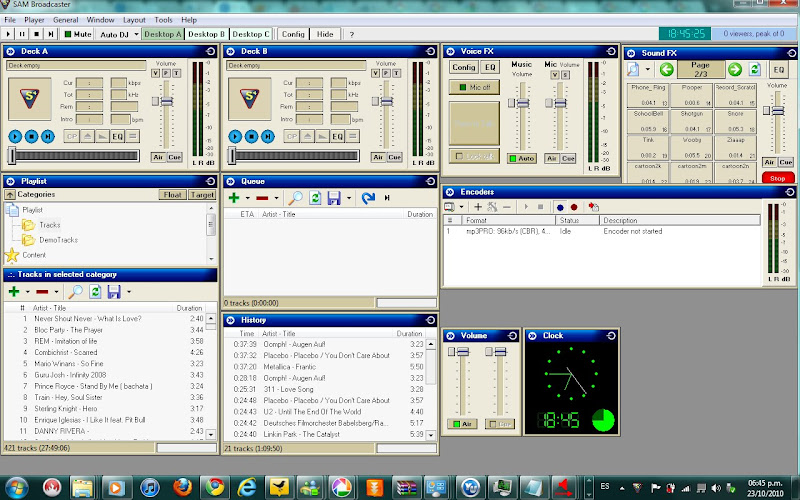Click the Voice FX Config button
The image size is (800, 500).
click(x=463, y=67)
